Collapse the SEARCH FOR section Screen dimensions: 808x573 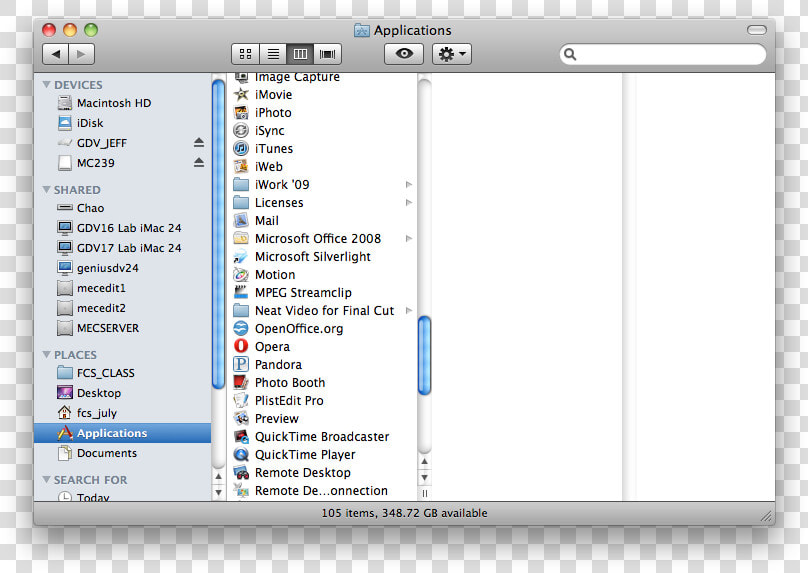coord(46,480)
